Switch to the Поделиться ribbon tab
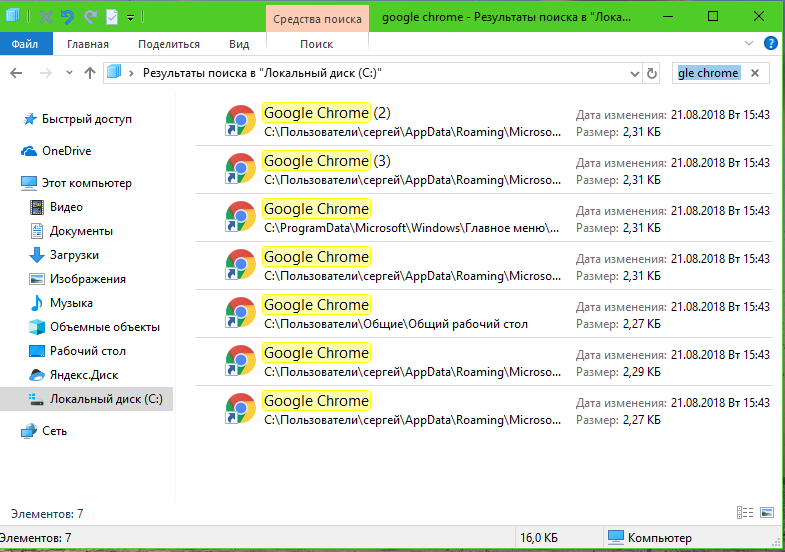This screenshot has width=785, height=552. click(x=169, y=44)
